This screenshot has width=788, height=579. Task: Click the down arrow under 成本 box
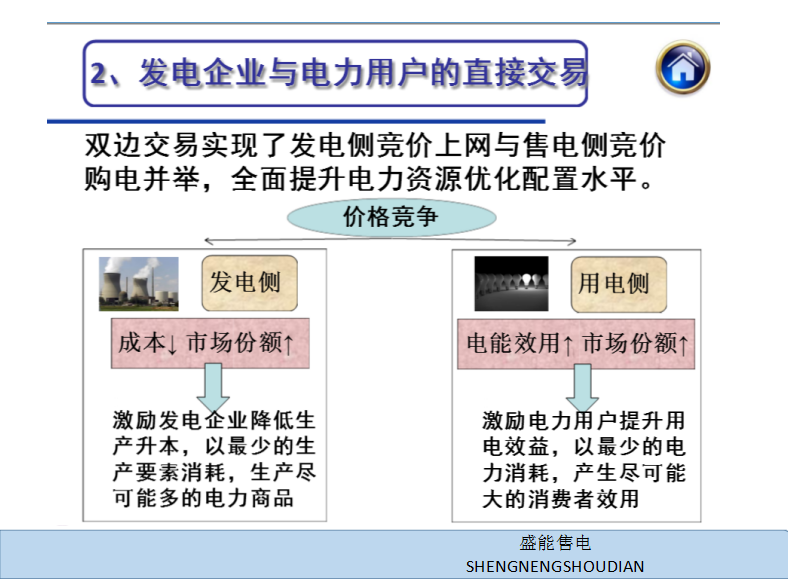213,388
